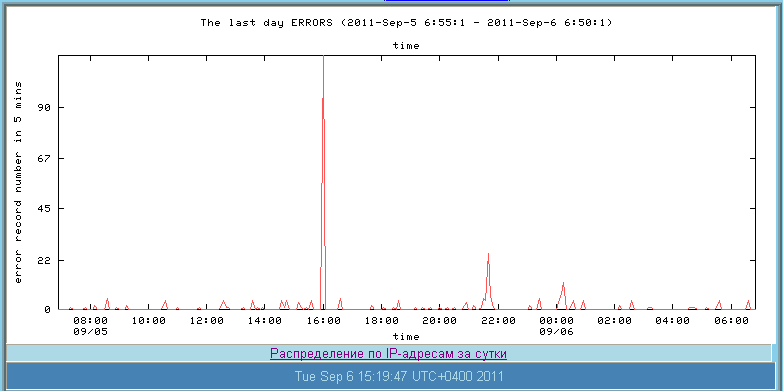Click the x-axis label 22:00
Image resolution: width=783 pixels, height=391 pixels.
[498, 321]
